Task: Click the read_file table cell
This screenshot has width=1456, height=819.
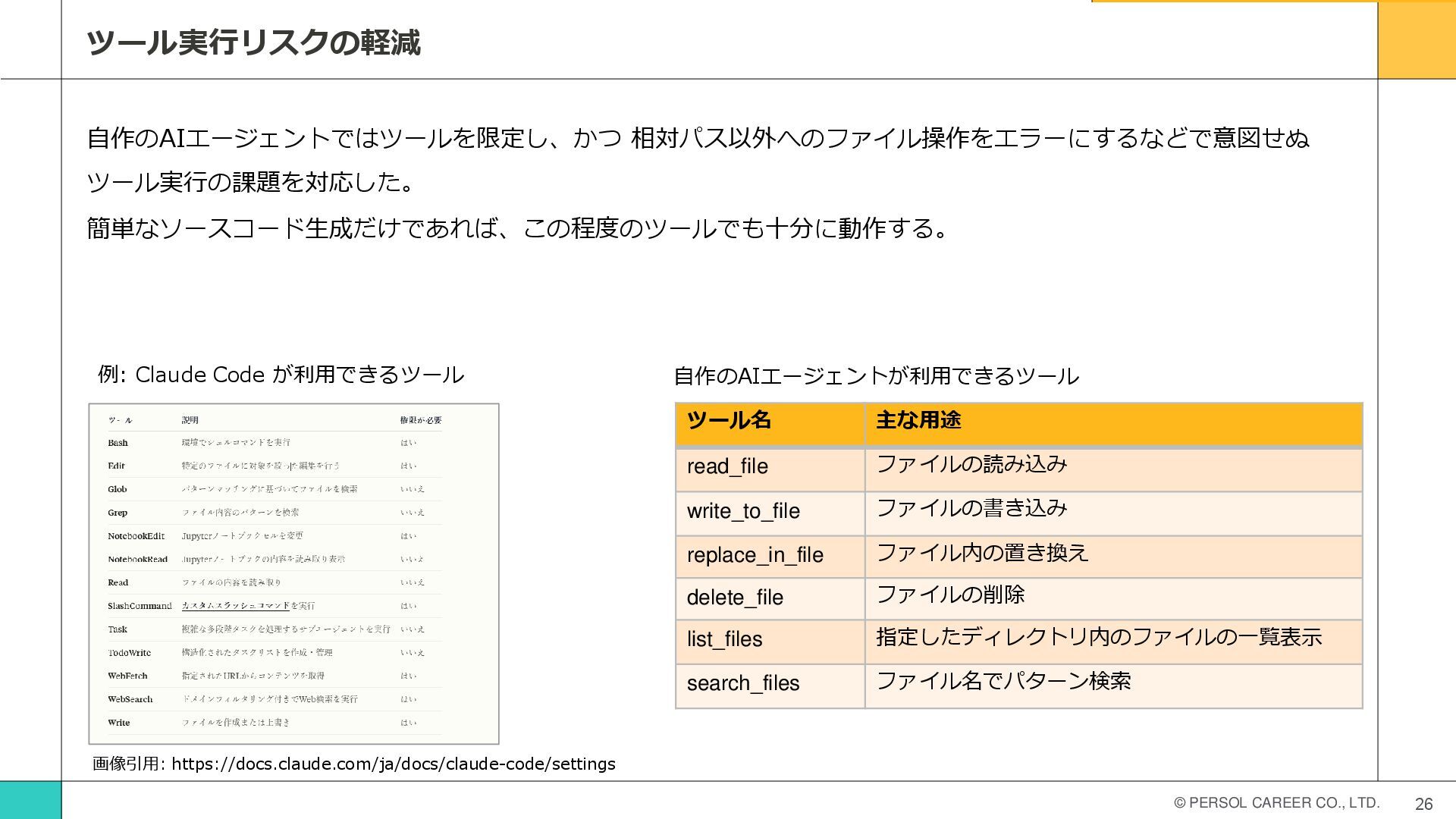Action: (x=727, y=466)
